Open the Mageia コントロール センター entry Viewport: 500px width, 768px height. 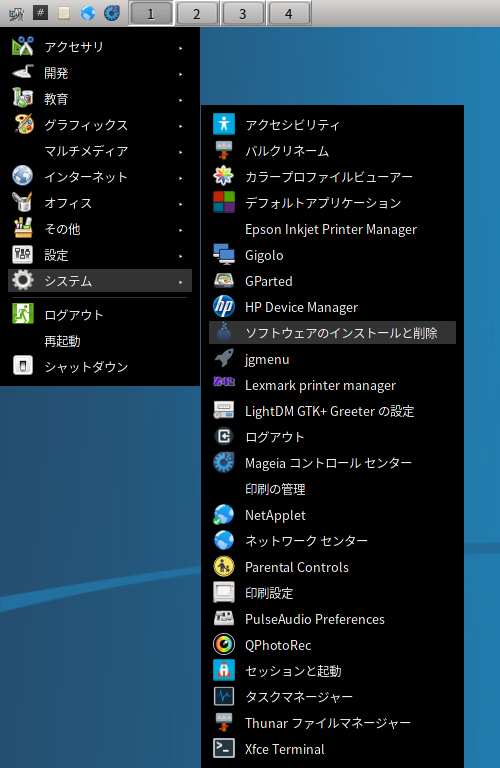[x=332, y=463]
